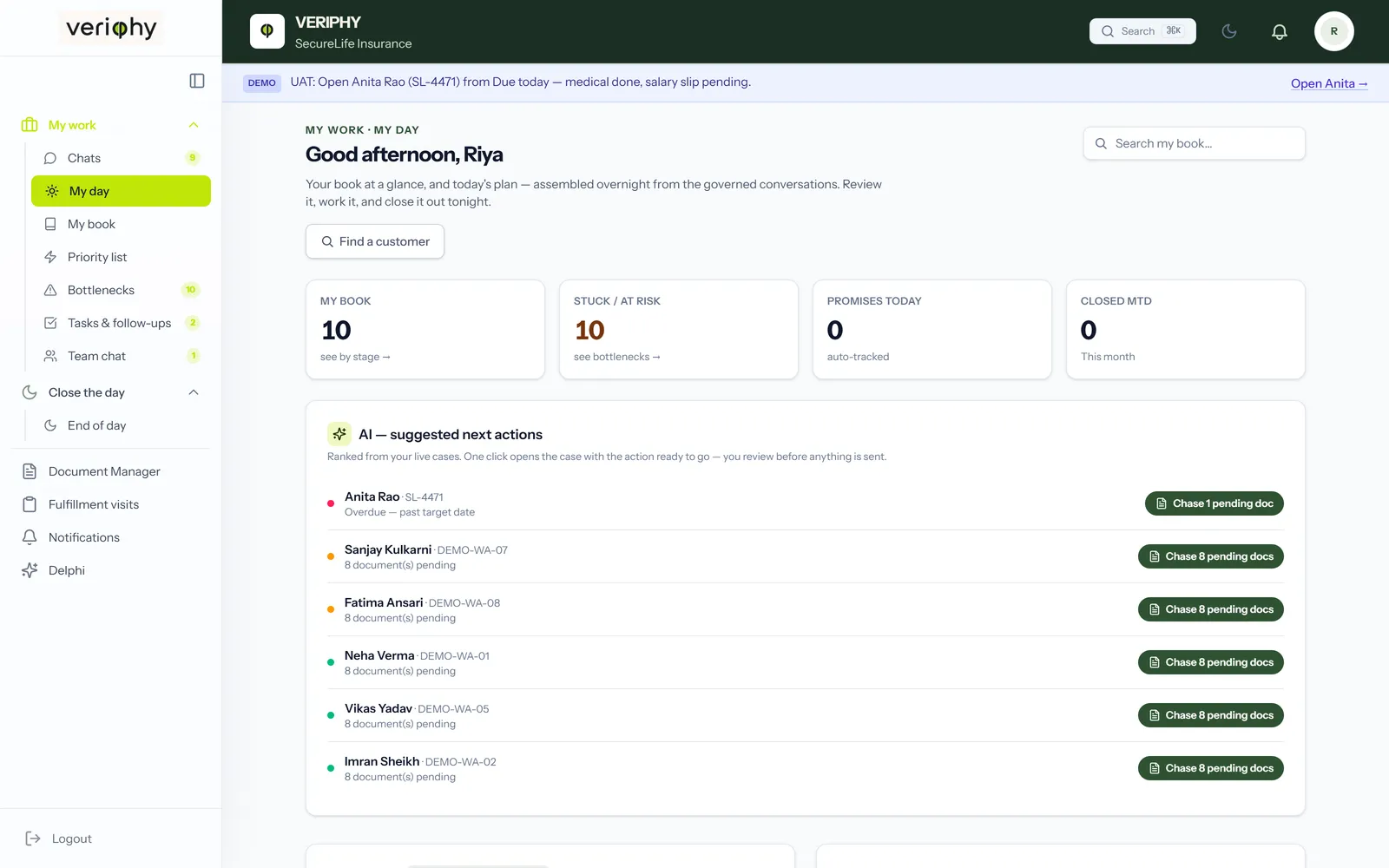1389x868 pixels.
Task: Chase 8 pending docs for Vikas Yadav
Action: tap(1211, 715)
